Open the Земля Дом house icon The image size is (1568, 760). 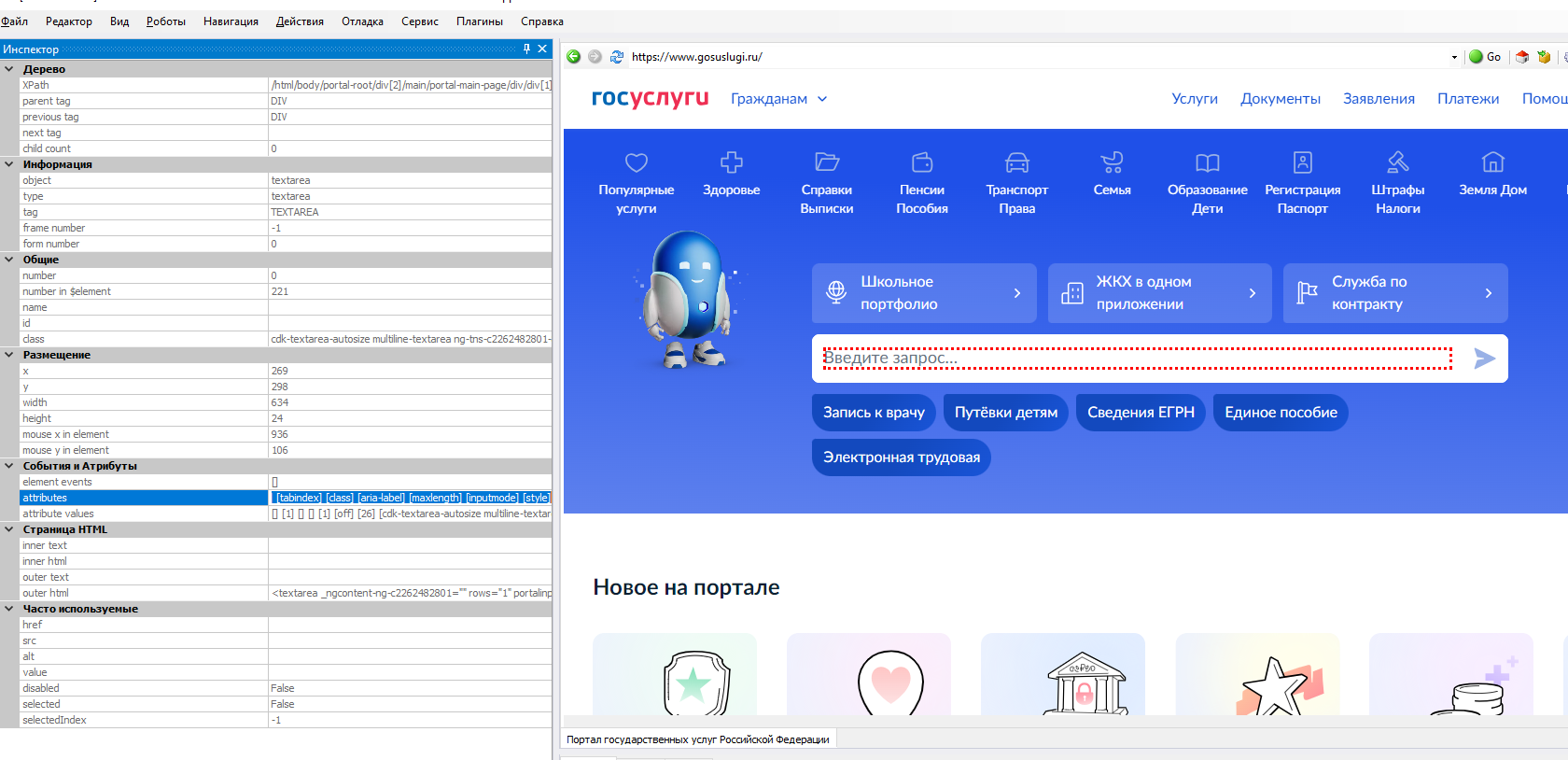click(x=1493, y=162)
